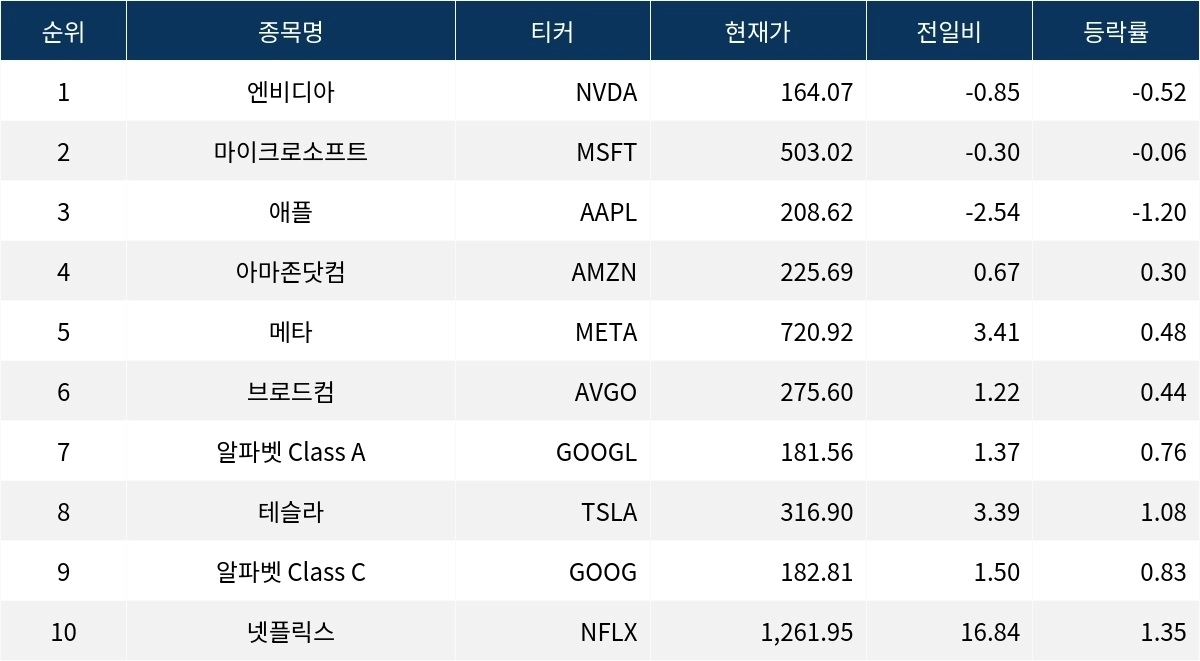
Task: Select the 브로드컴 stock name
Action: coord(290,392)
